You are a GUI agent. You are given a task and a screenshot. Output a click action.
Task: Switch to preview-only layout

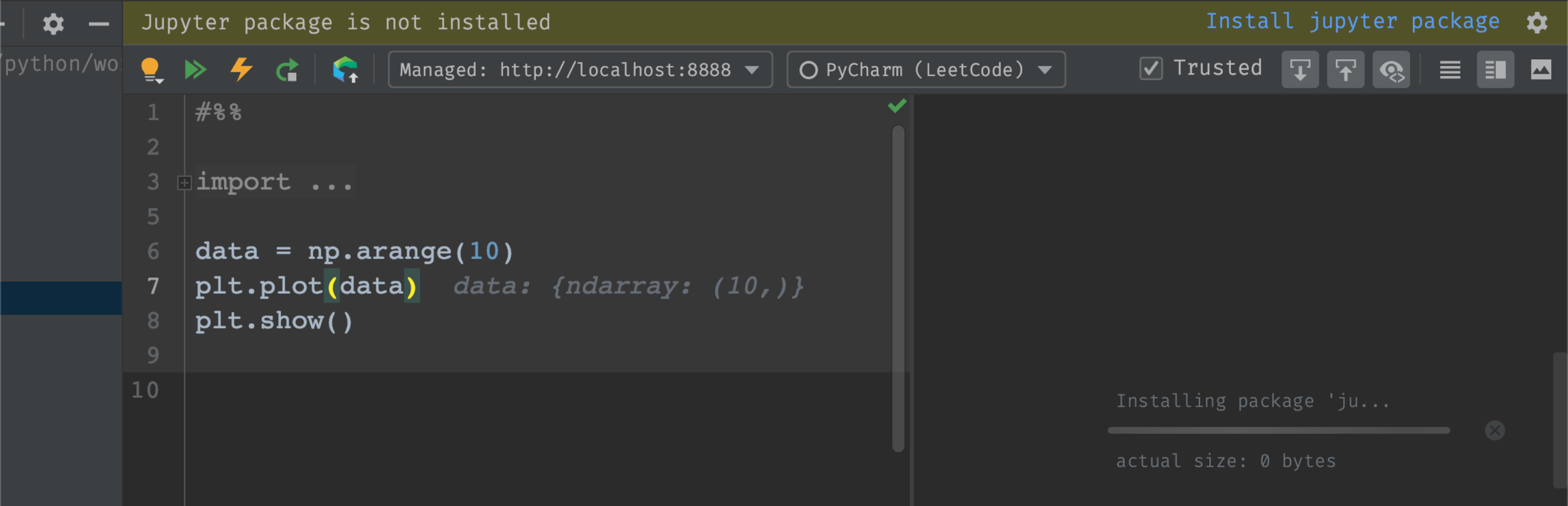pos(1541,69)
